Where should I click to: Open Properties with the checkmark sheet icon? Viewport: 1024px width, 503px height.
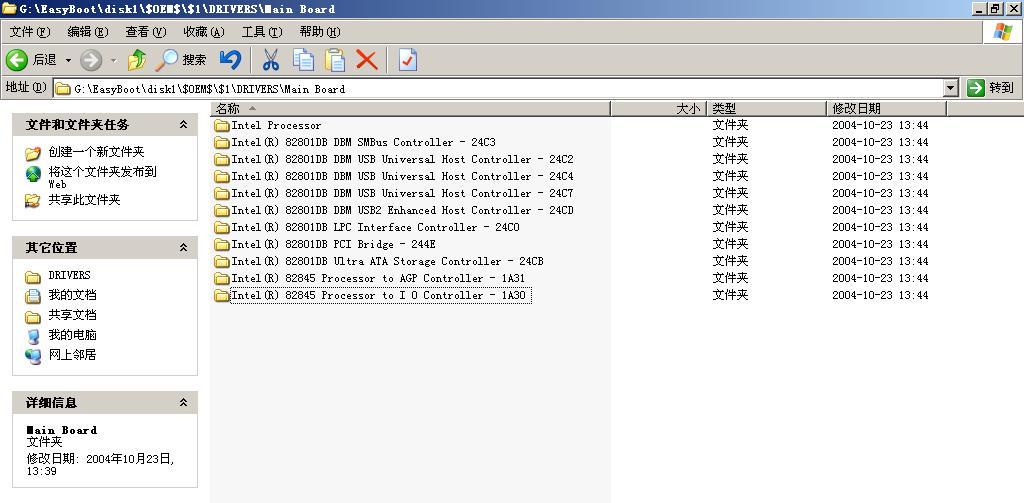coord(408,60)
